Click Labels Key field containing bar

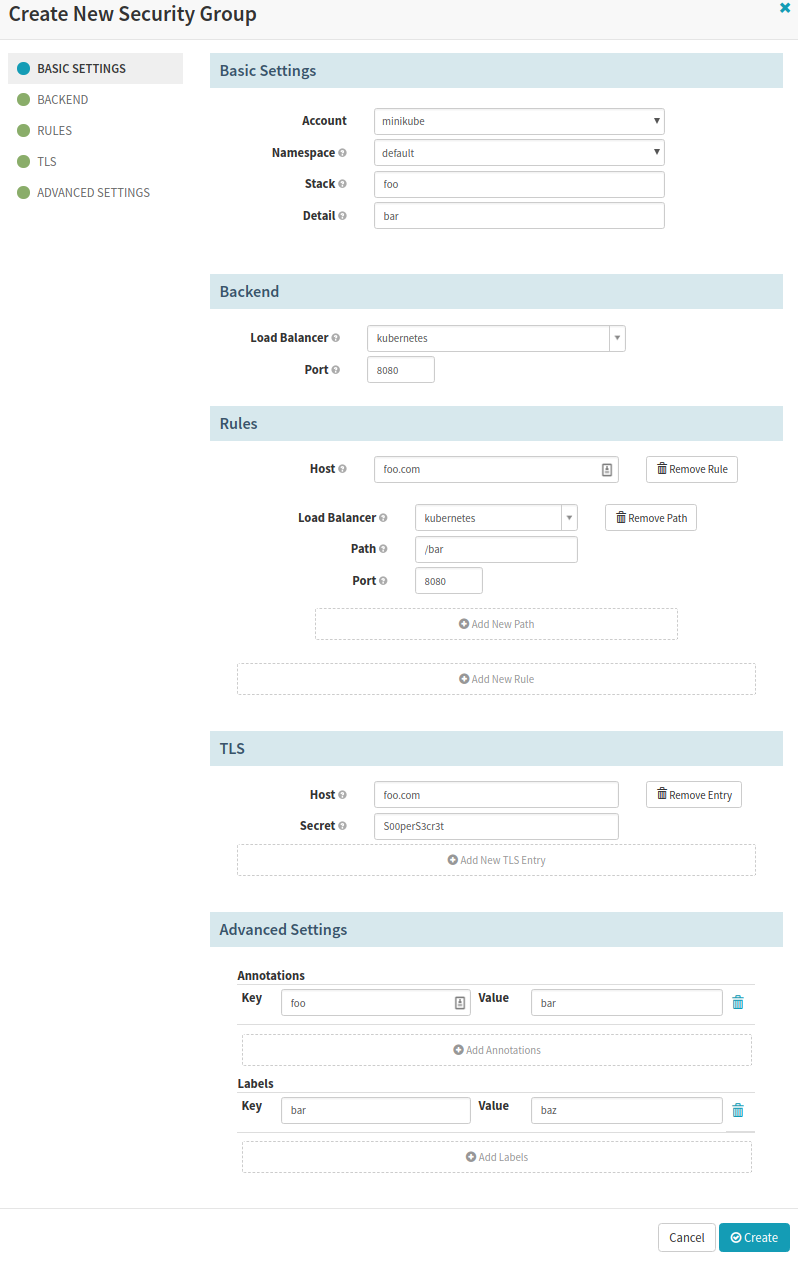tap(376, 1111)
